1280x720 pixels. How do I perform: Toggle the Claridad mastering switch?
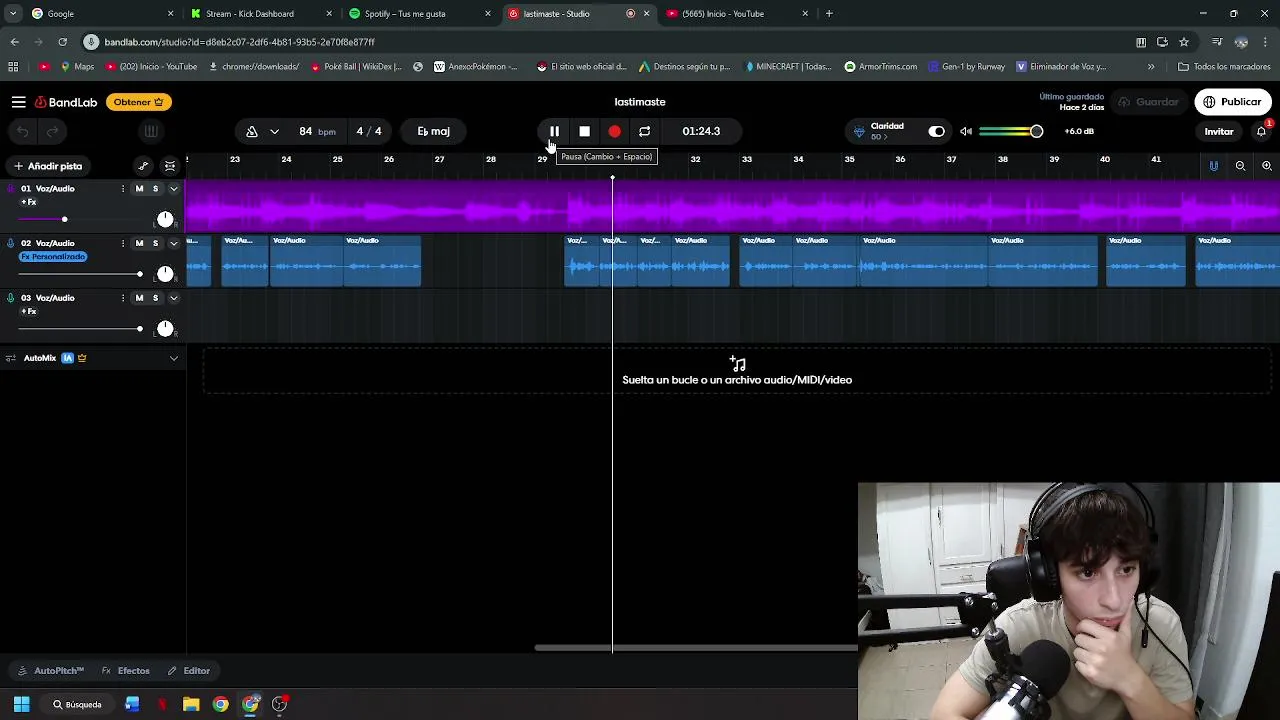(x=936, y=131)
